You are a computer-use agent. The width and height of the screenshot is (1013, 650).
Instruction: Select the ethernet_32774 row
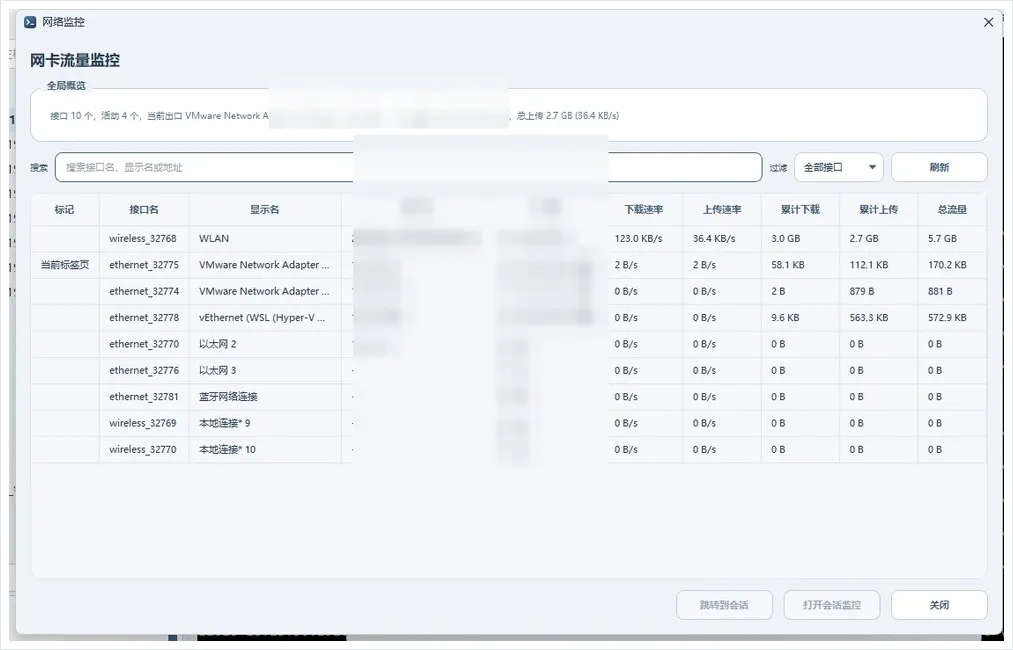click(x=508, y=291)
